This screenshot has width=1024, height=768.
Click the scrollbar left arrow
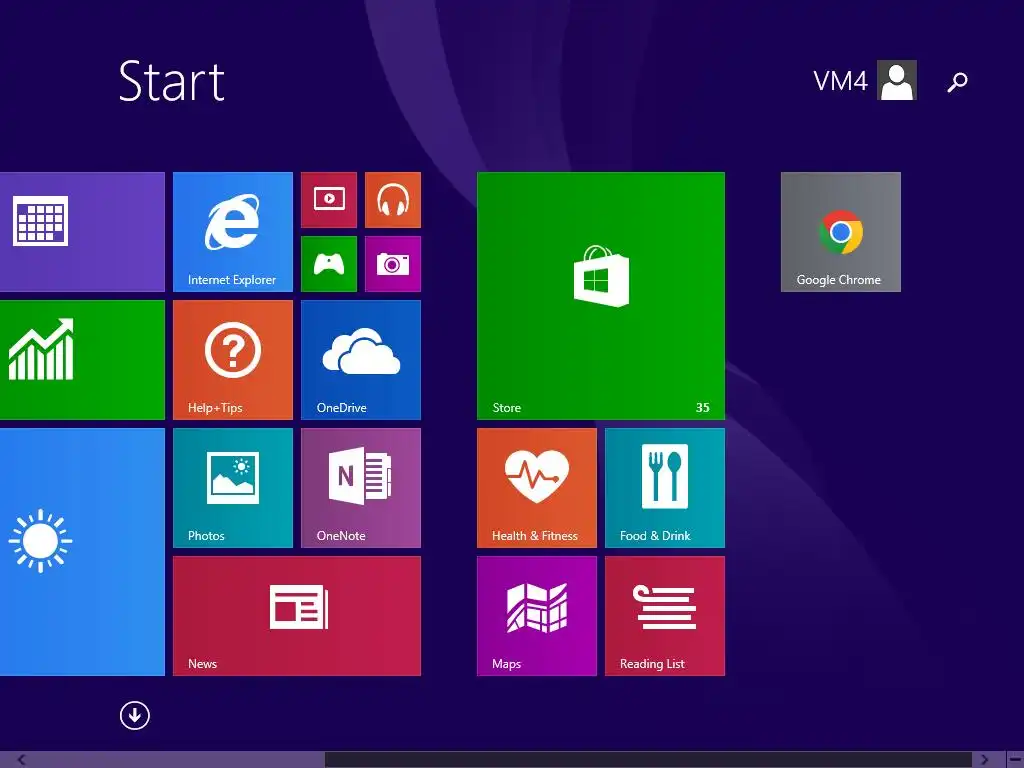coord(22,760)
